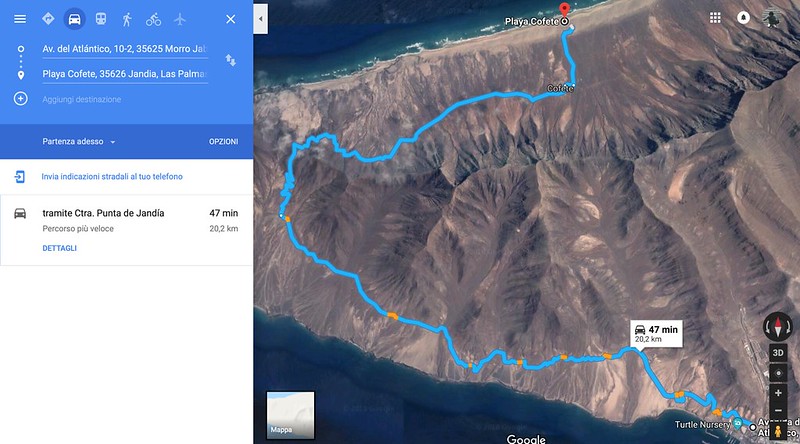Image resolution: width=800 pixels, height=444 pixels.
Task: Open OPZIONI route options
Action: pos(223,141)
